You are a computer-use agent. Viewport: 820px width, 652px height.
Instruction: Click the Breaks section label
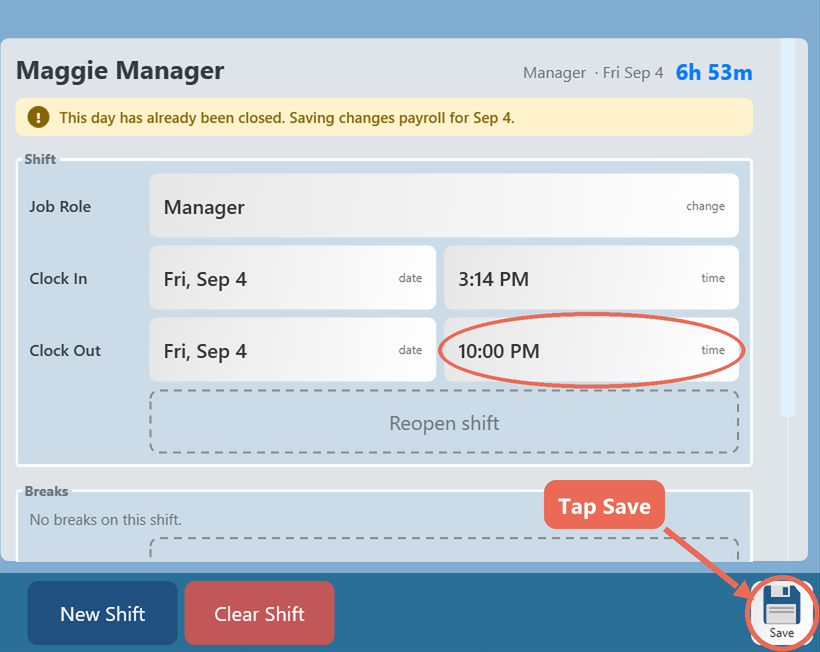click(46, 491)
